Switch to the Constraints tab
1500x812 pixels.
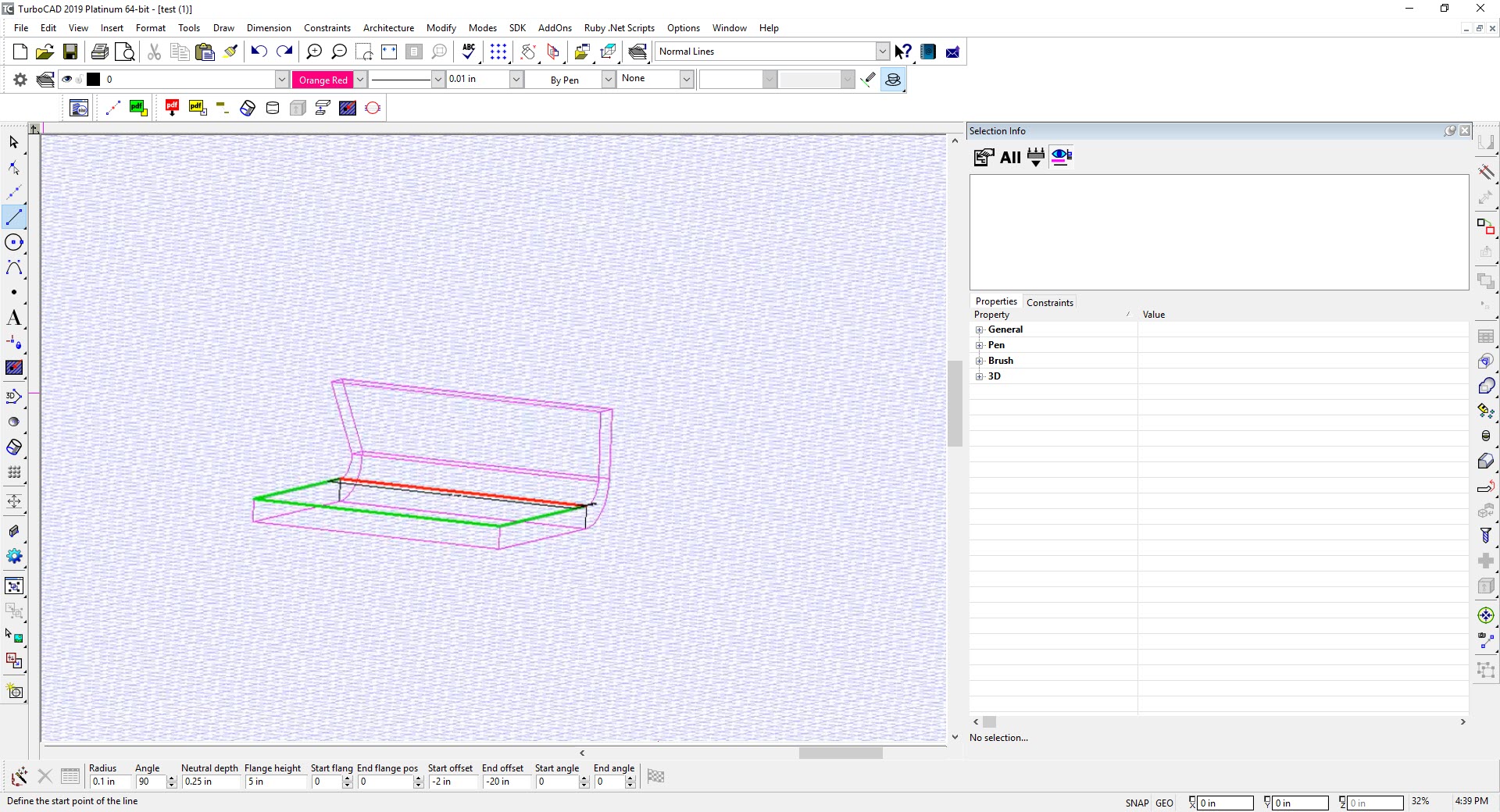pyautogui.click(x=1049, y=302)
